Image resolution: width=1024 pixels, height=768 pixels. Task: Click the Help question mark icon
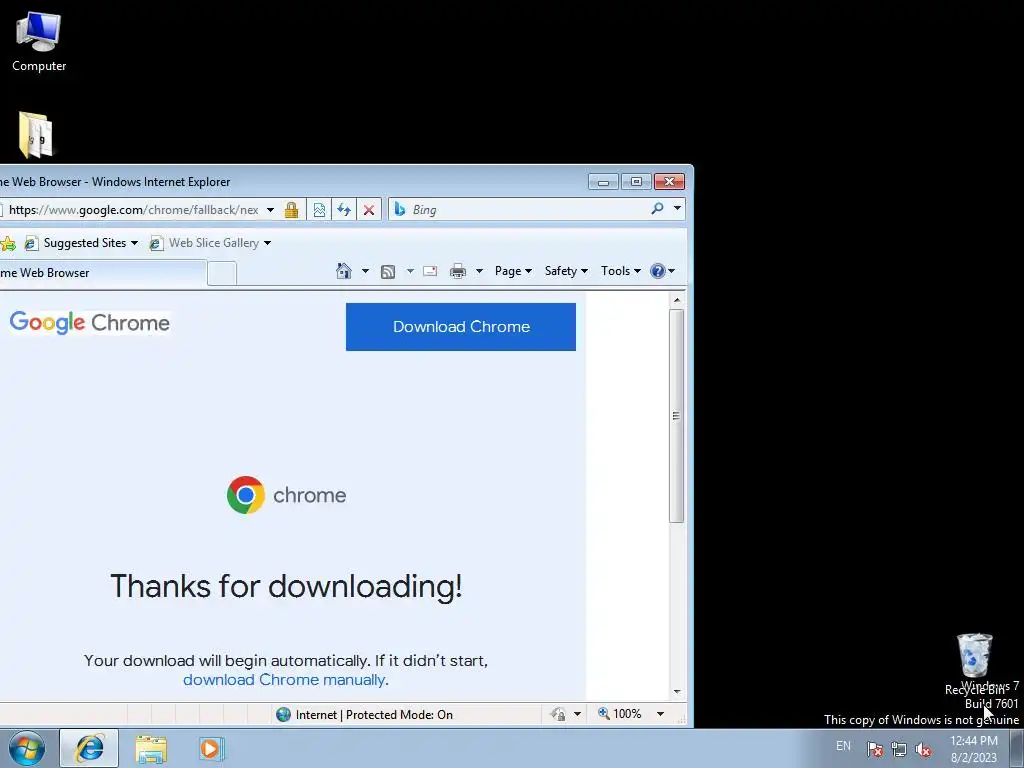pos(658,271)
